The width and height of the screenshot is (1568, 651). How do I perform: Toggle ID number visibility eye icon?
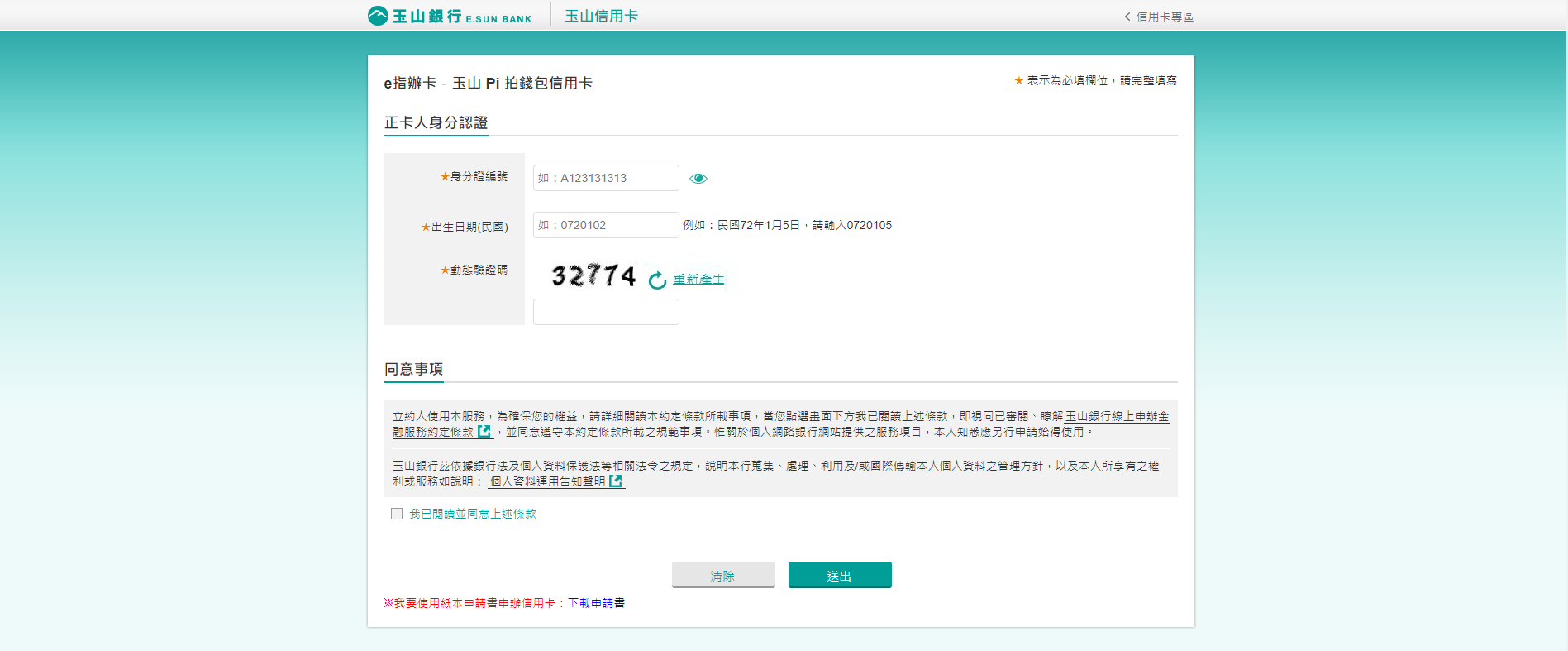click(x=698, y=179)
